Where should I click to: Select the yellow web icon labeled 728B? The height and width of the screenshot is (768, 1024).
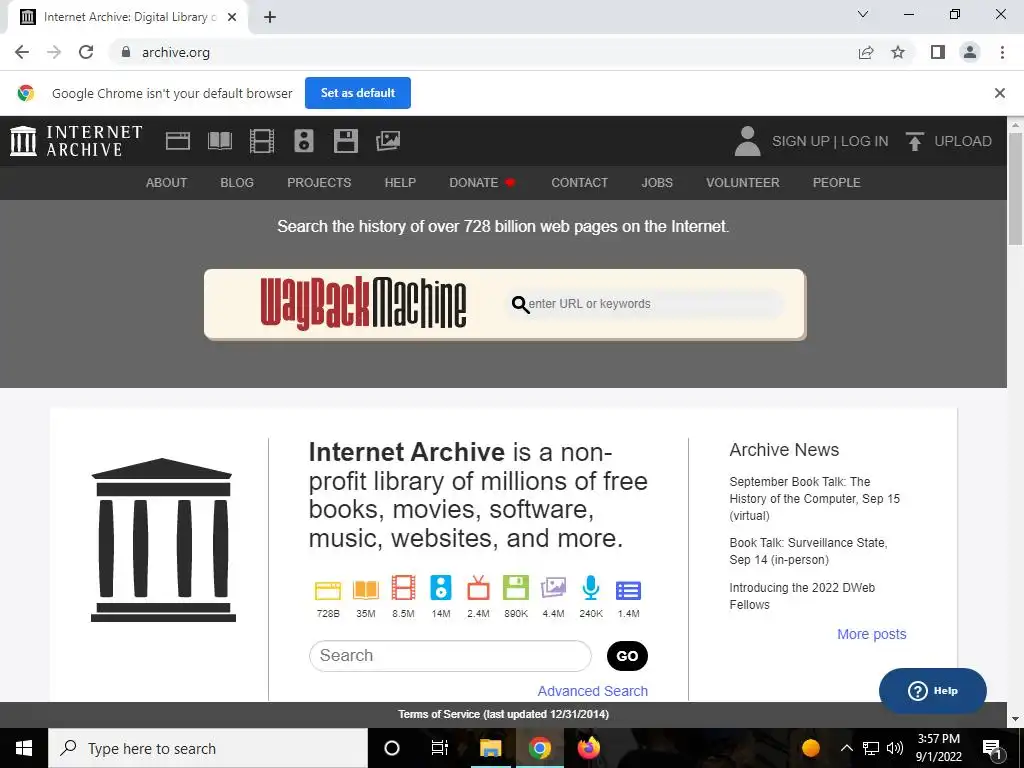click(x=328, y=590)
